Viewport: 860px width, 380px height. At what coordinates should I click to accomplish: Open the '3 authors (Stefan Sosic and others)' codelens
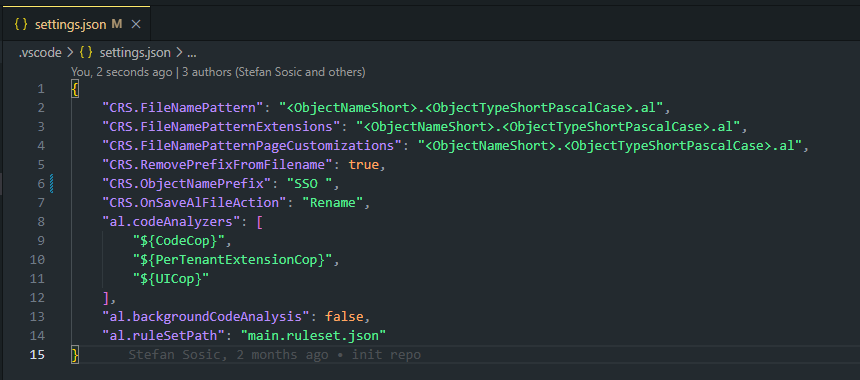274,72
